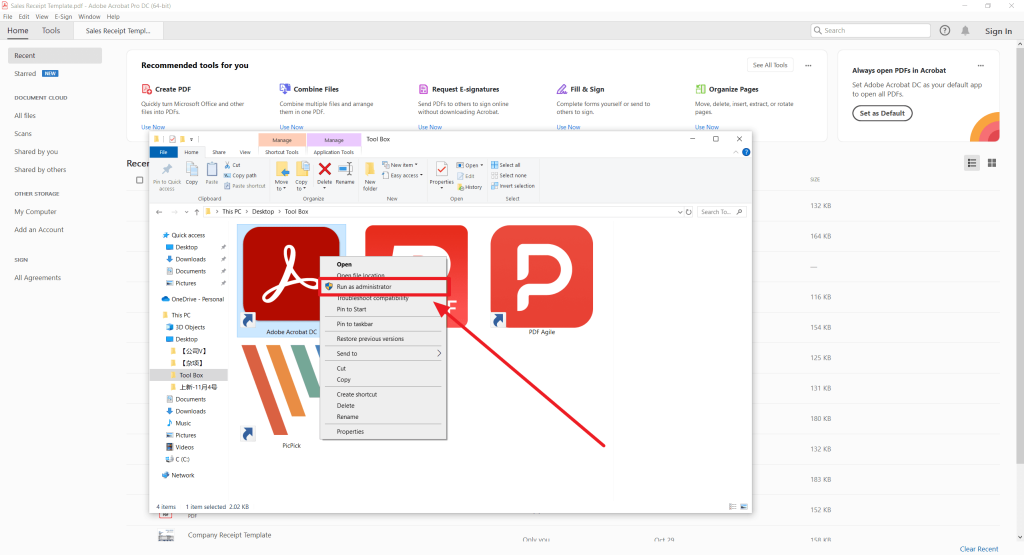Open the Explorer Share tab
The height and width of the screenshot is (555, 1024).
point(219,152)
